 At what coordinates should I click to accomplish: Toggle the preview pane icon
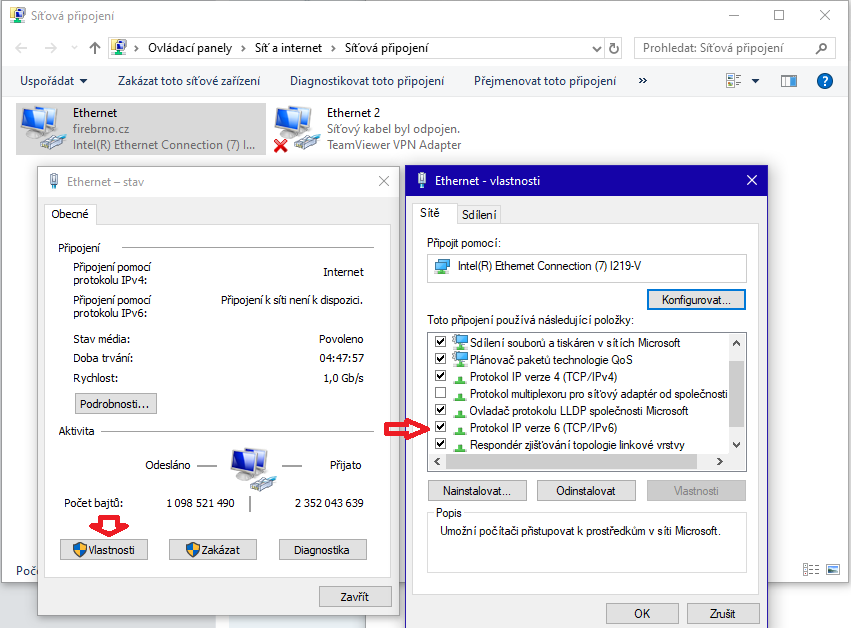pyautogui.click(x=788, y=81)
